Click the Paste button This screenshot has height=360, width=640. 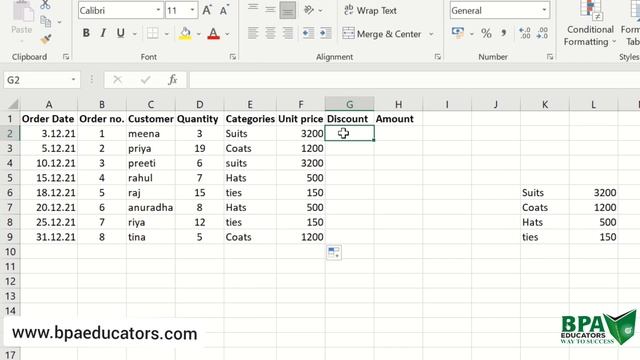pyautogui.click(x=22, y=20)
